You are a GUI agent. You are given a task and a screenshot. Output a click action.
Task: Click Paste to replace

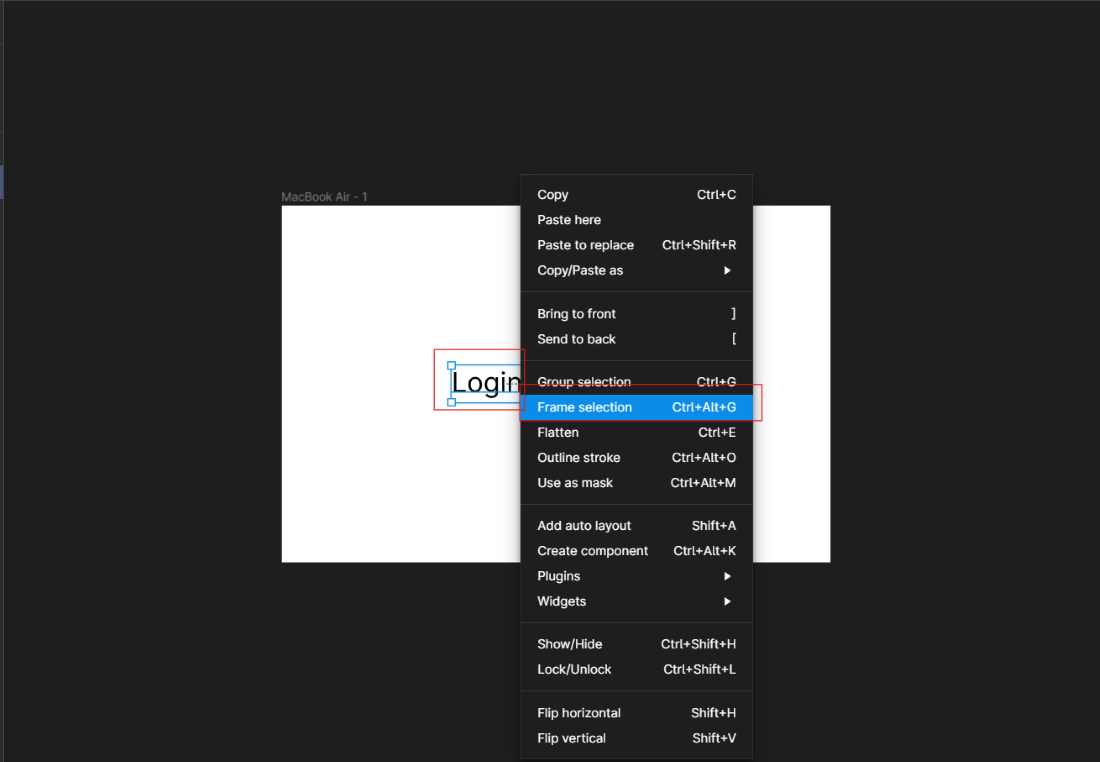[585, 244]
